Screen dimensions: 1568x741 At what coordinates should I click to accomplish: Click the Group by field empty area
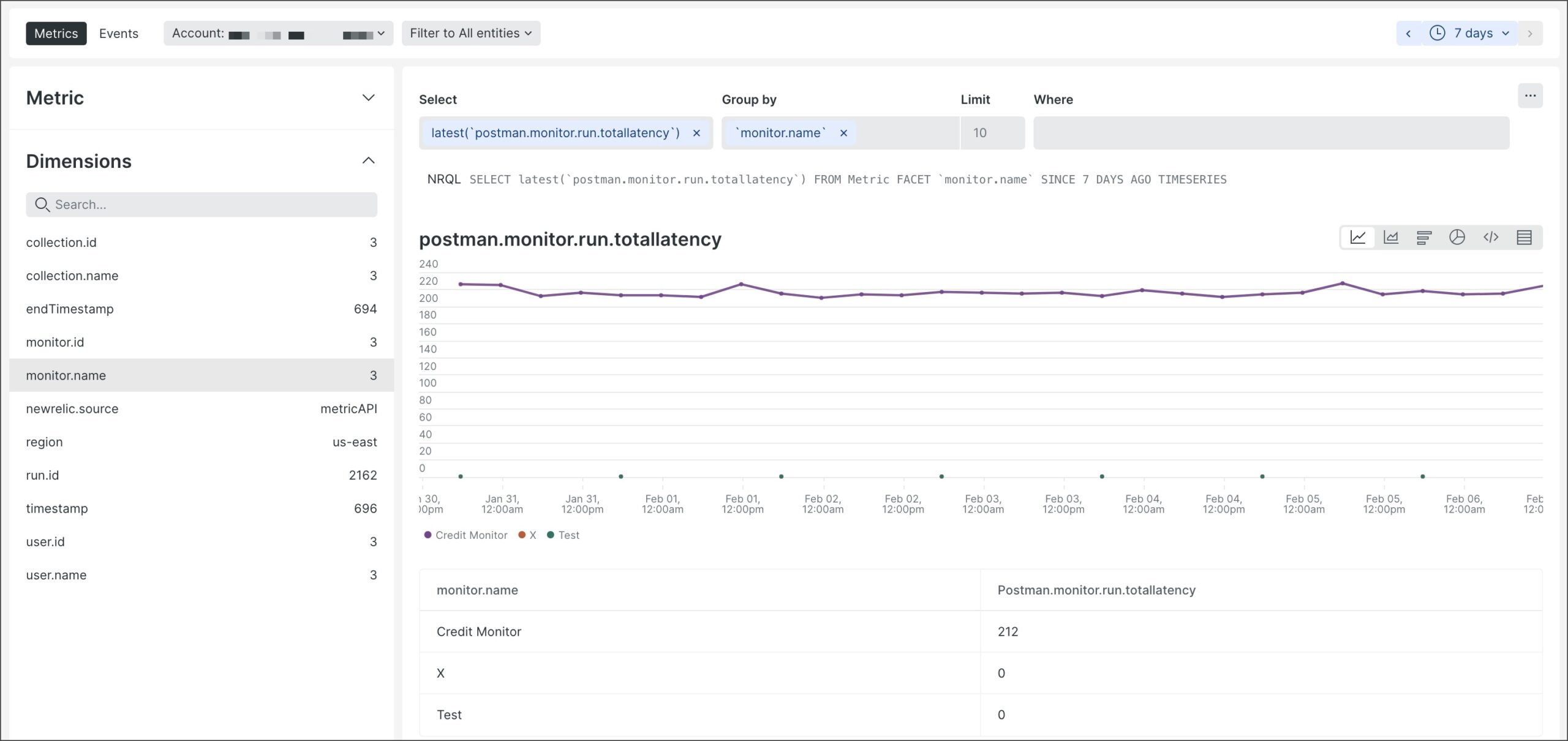pos(908,133)
